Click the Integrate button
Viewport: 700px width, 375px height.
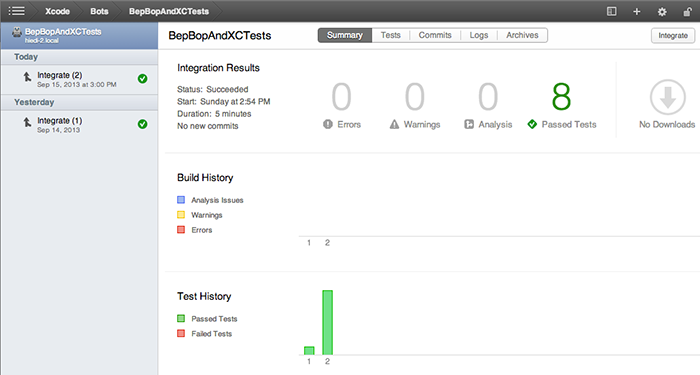point(673,36)
